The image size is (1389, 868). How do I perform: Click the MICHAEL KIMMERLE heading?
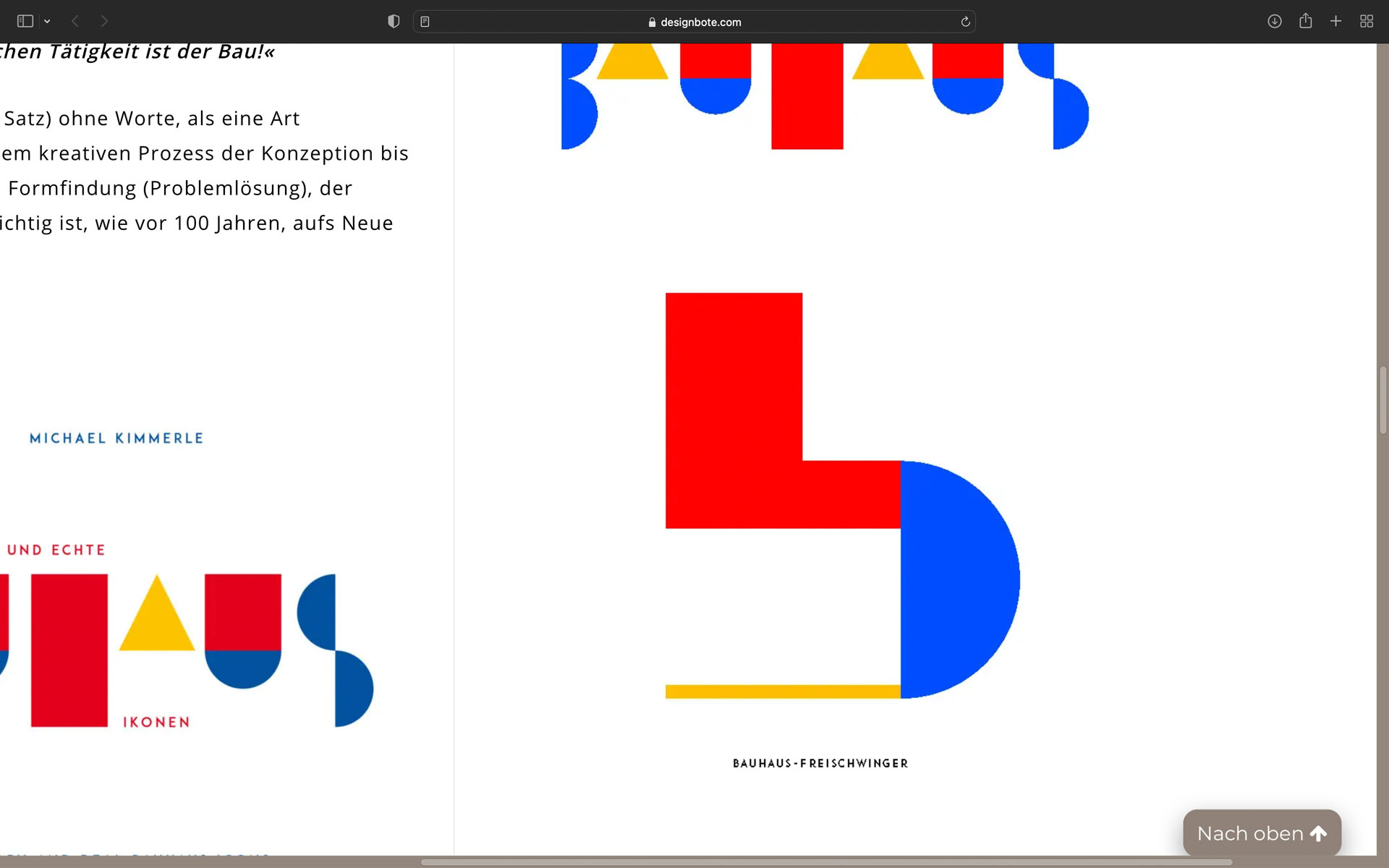pyautogui.click(x=116, y=438)
